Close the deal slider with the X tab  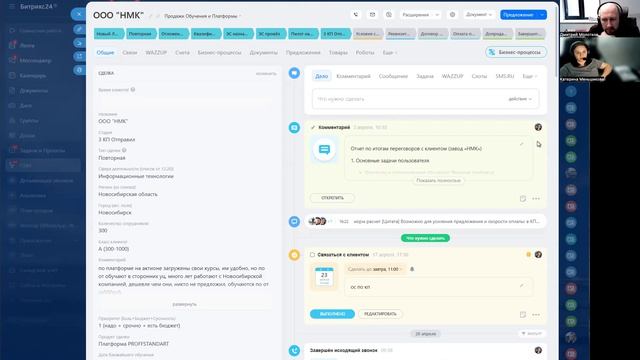point(79,14)
